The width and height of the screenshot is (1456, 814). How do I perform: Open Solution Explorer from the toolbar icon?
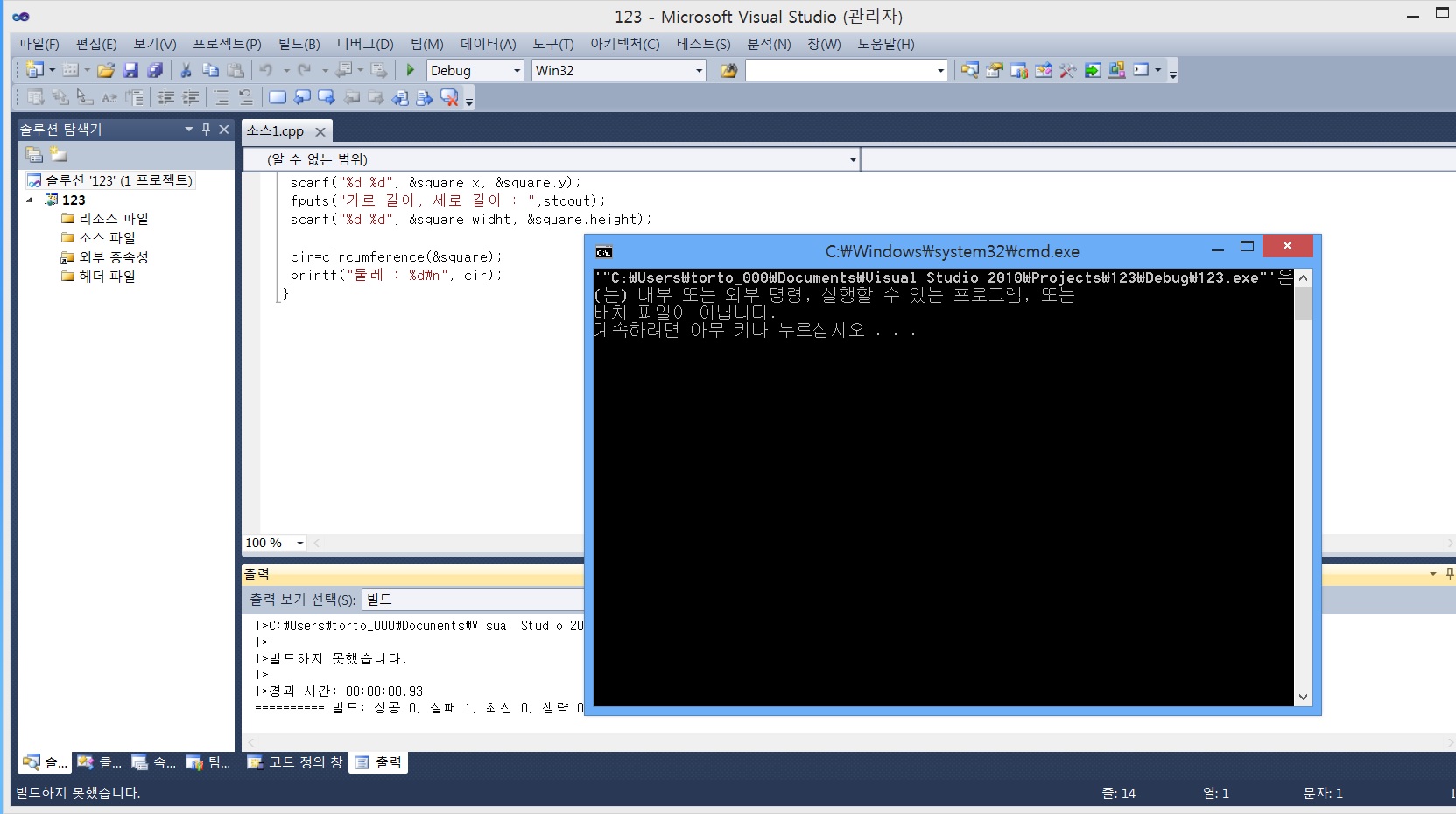pyautogui.click(x=969, y=70)
